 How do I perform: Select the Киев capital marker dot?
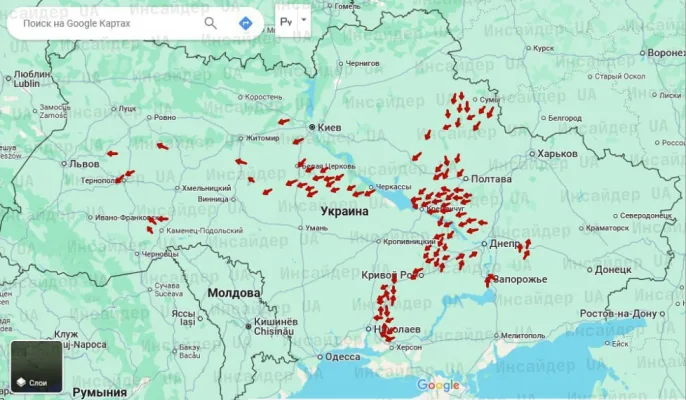click(x=312, y=128)
